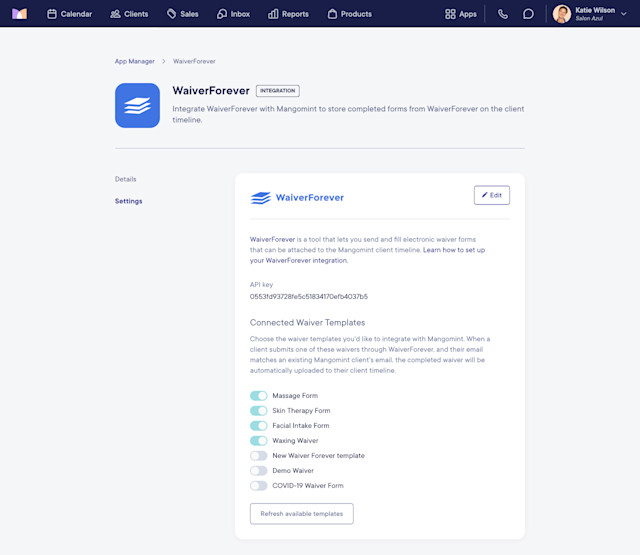Screen dimensions: 640x555
Task: Click the WaiverForever breadcrumb
Action: [194, 61]
